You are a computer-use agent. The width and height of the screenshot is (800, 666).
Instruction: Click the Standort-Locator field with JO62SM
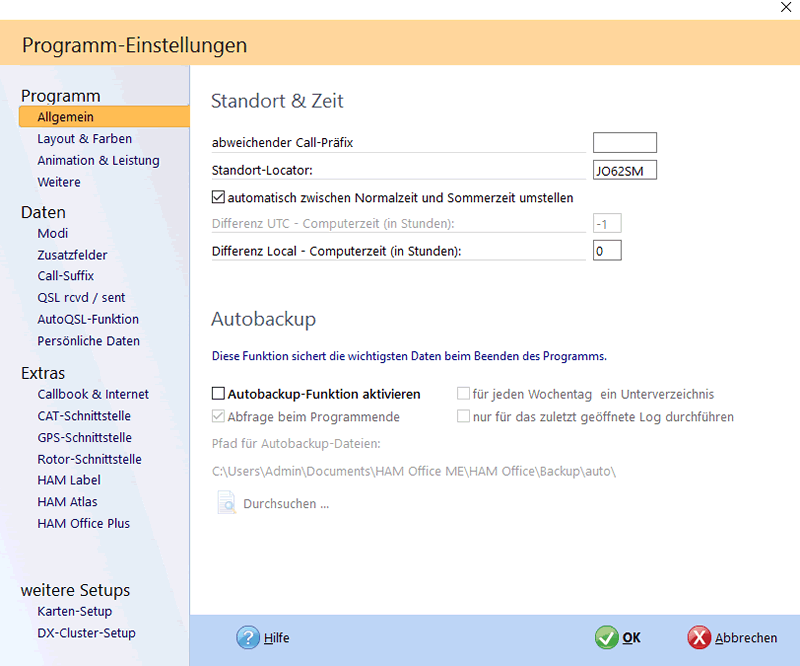click(x=624, y=170)
